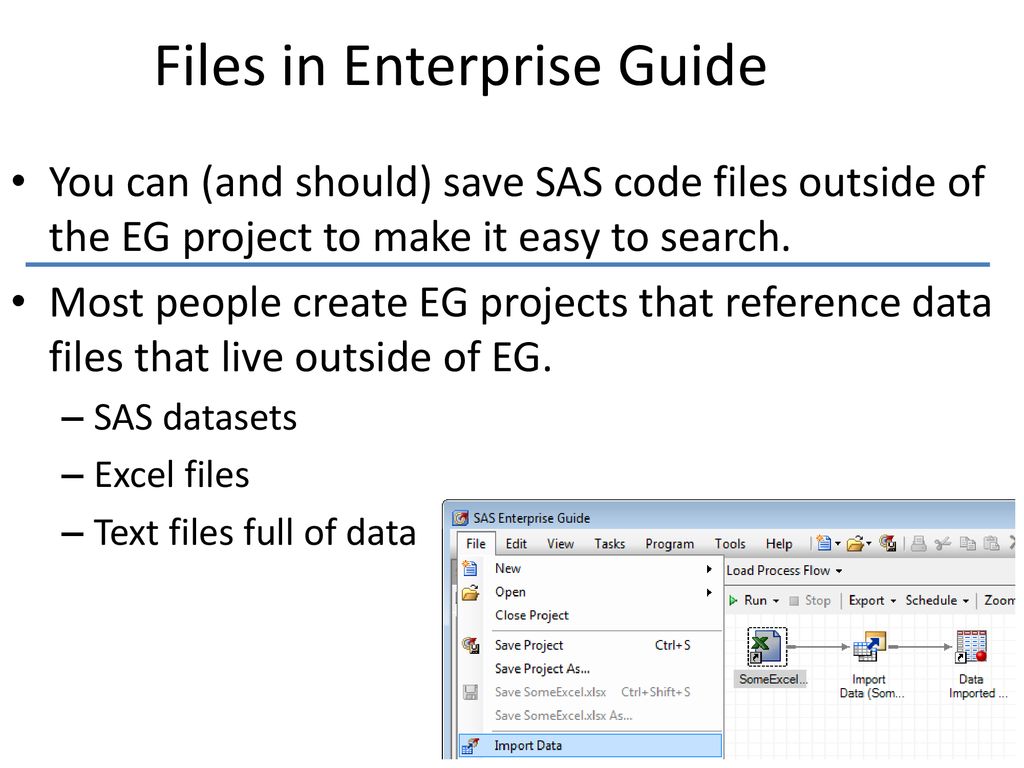Screen dimensions: 1024x768
Task: Click the Excel files bullet text
Action: (x=172, y=475)
